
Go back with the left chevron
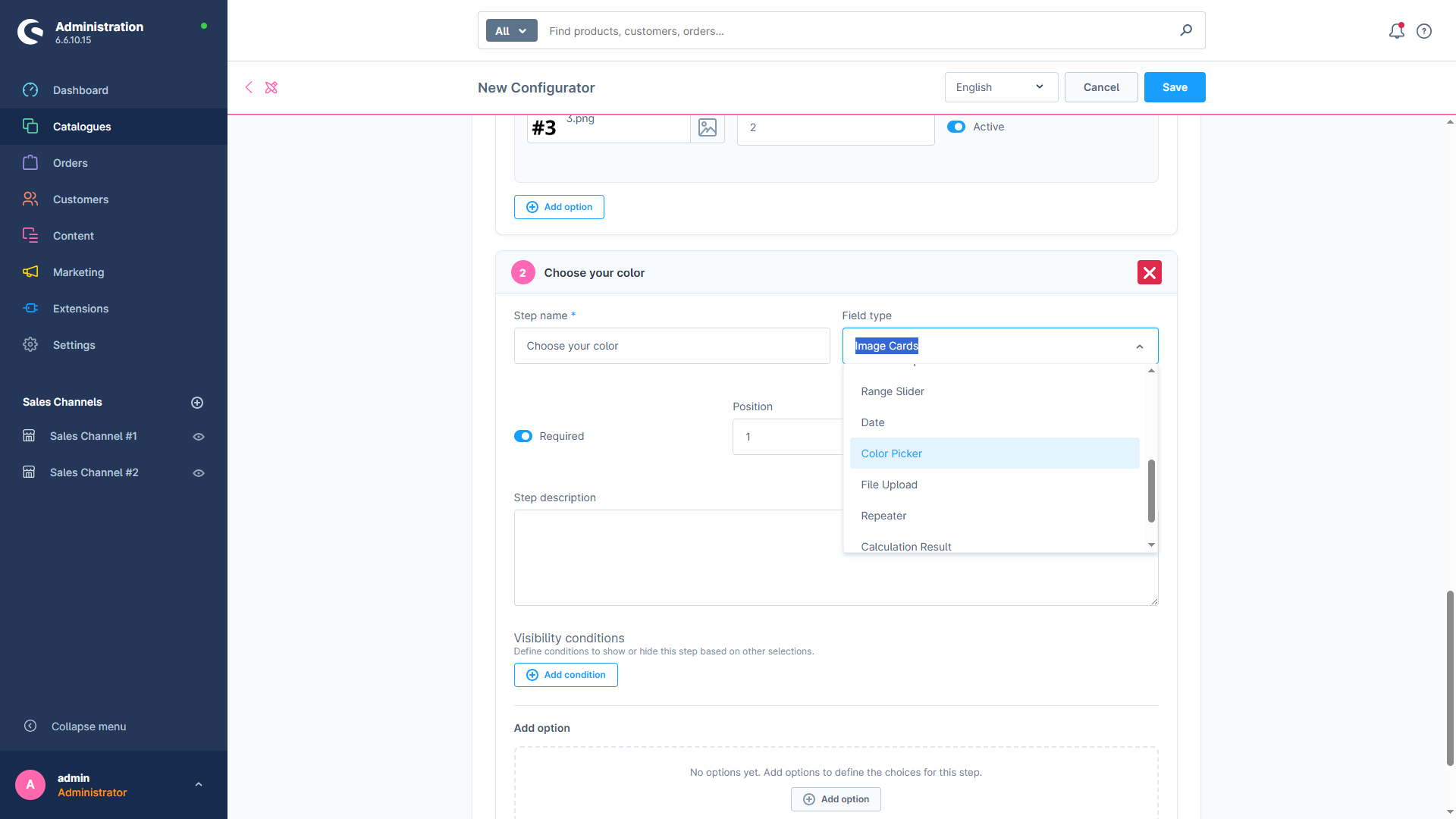click(249, 87)
